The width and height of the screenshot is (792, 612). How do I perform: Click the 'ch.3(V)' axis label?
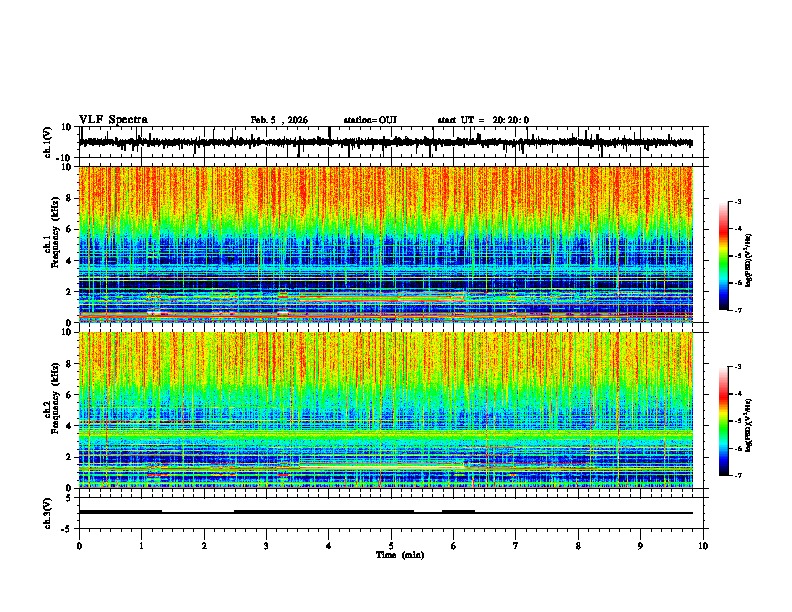[x=48, y=513]
